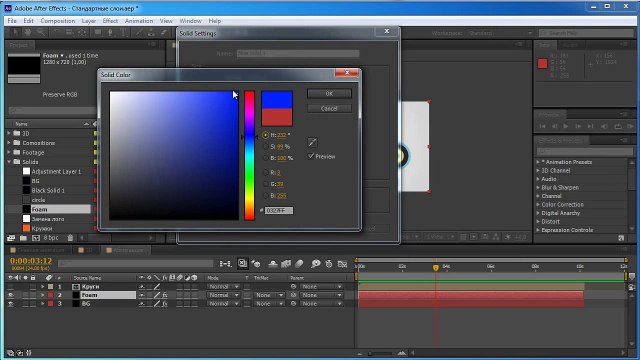This screenshot has width=640, height=360.
Task: Click the OK button in Solid Color dialog
Action: coord(329,94)
